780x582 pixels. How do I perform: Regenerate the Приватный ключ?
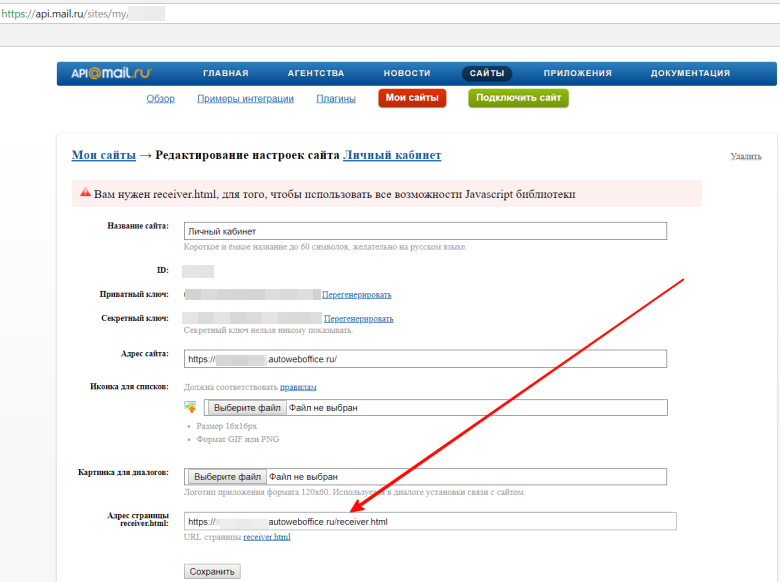tap(357, 295)
